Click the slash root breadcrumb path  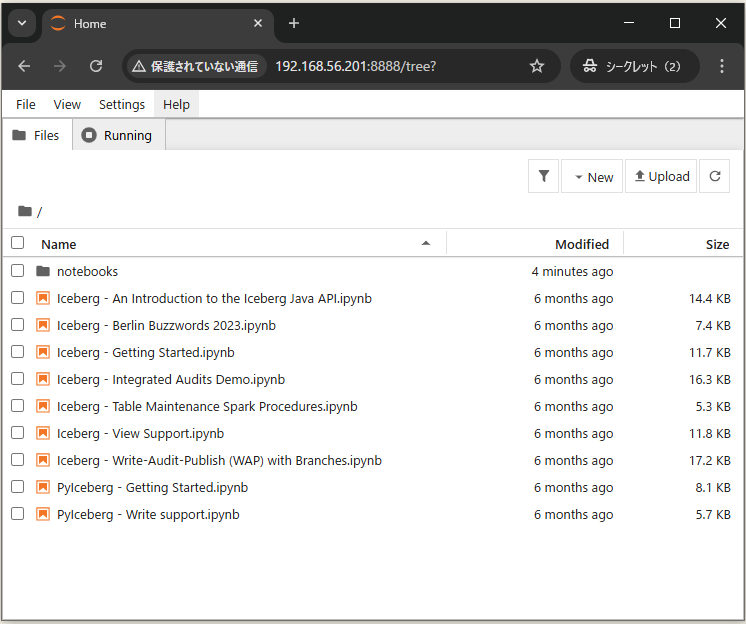tap(39, 212)
